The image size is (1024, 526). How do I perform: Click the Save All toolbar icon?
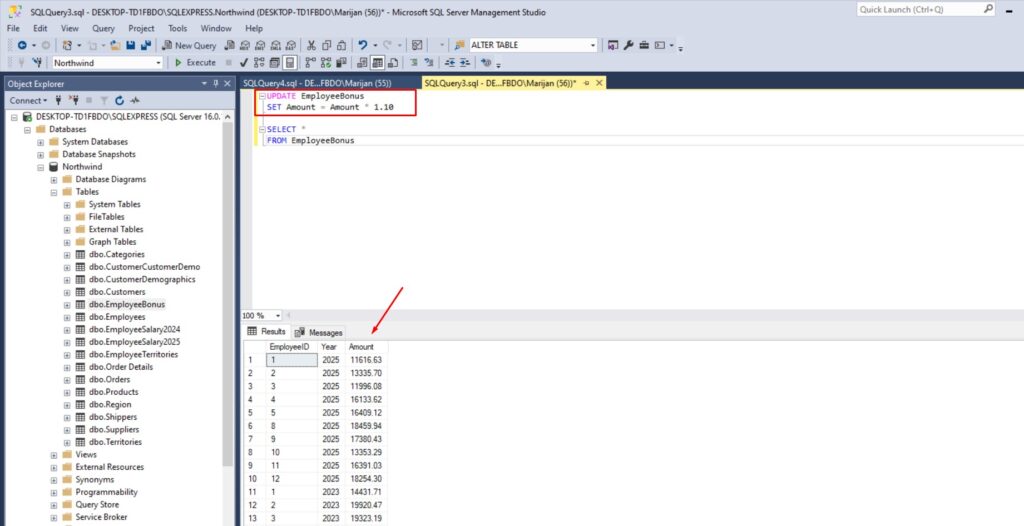coord(146,45)
